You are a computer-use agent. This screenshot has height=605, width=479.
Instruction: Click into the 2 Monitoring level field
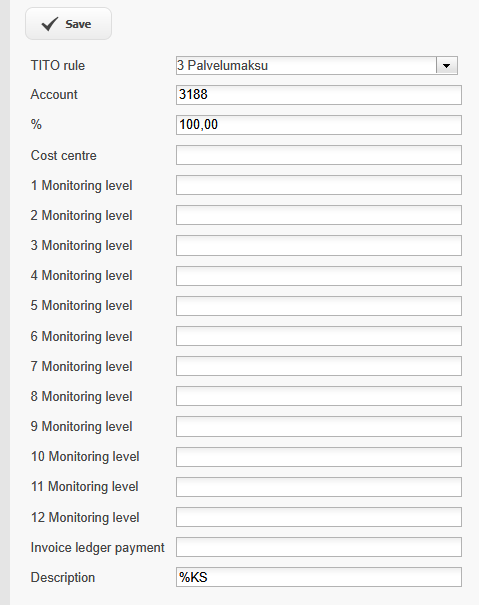tap(319, 215)
